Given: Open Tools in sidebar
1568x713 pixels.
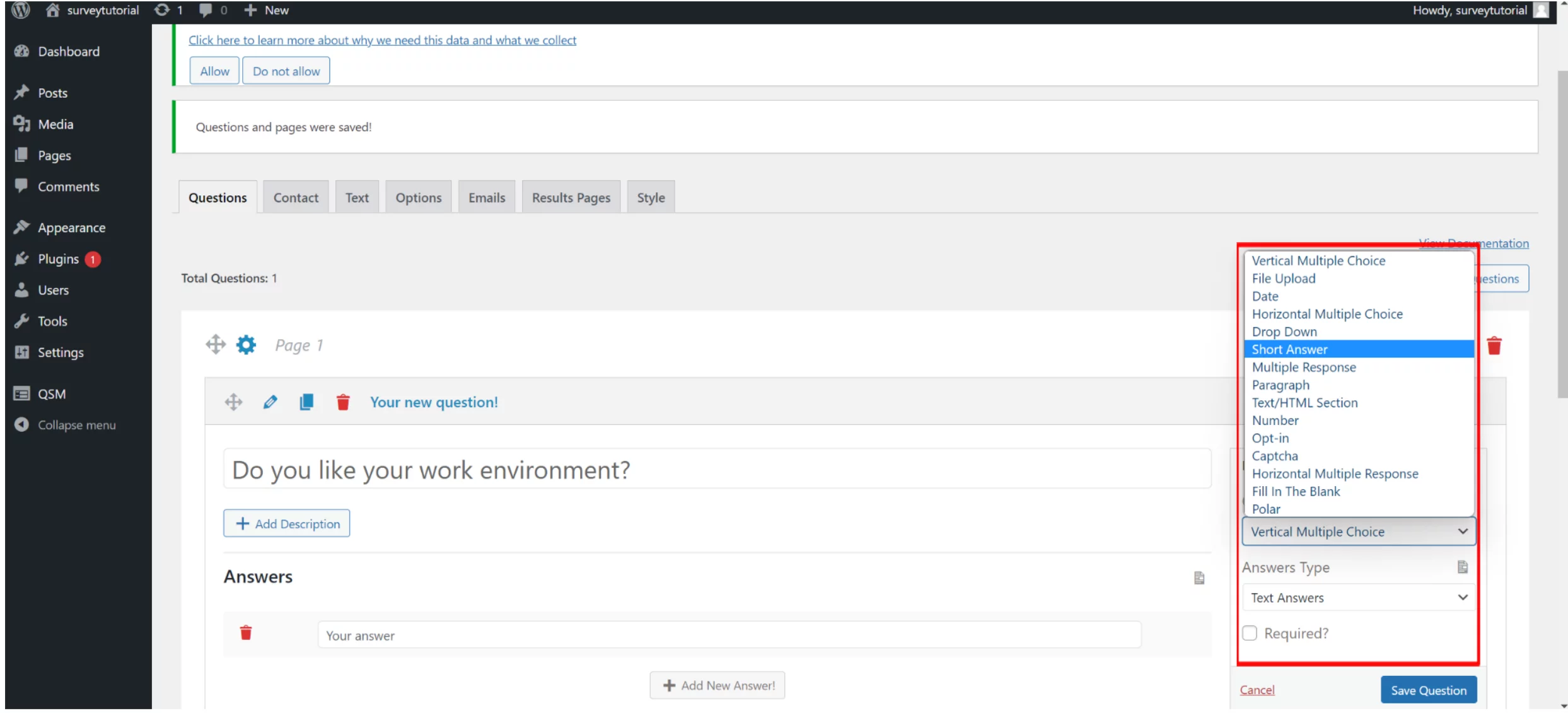Looking at the screenshot, I should (52, 321).
